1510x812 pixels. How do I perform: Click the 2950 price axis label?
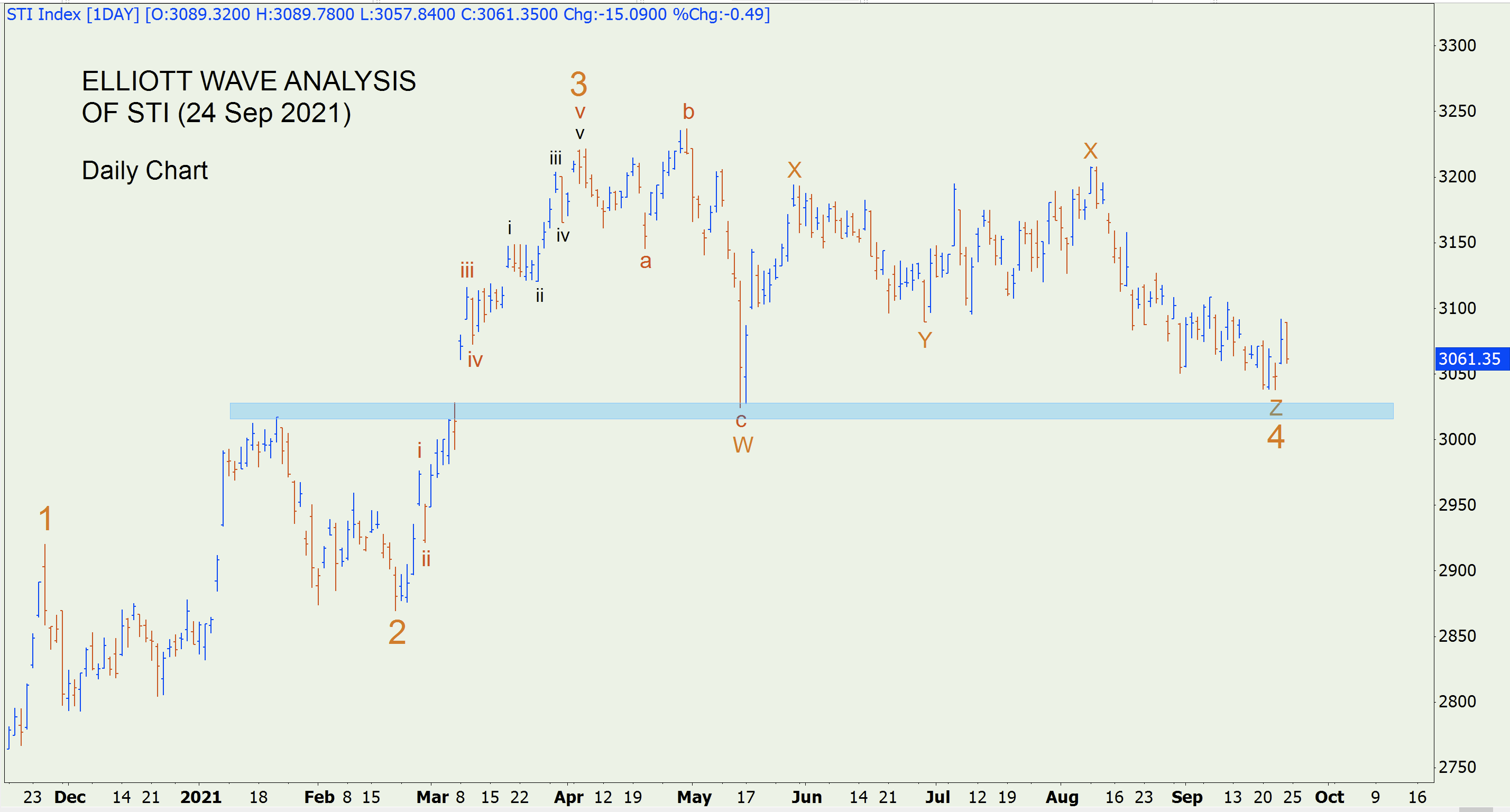(x=1457, y=505)
